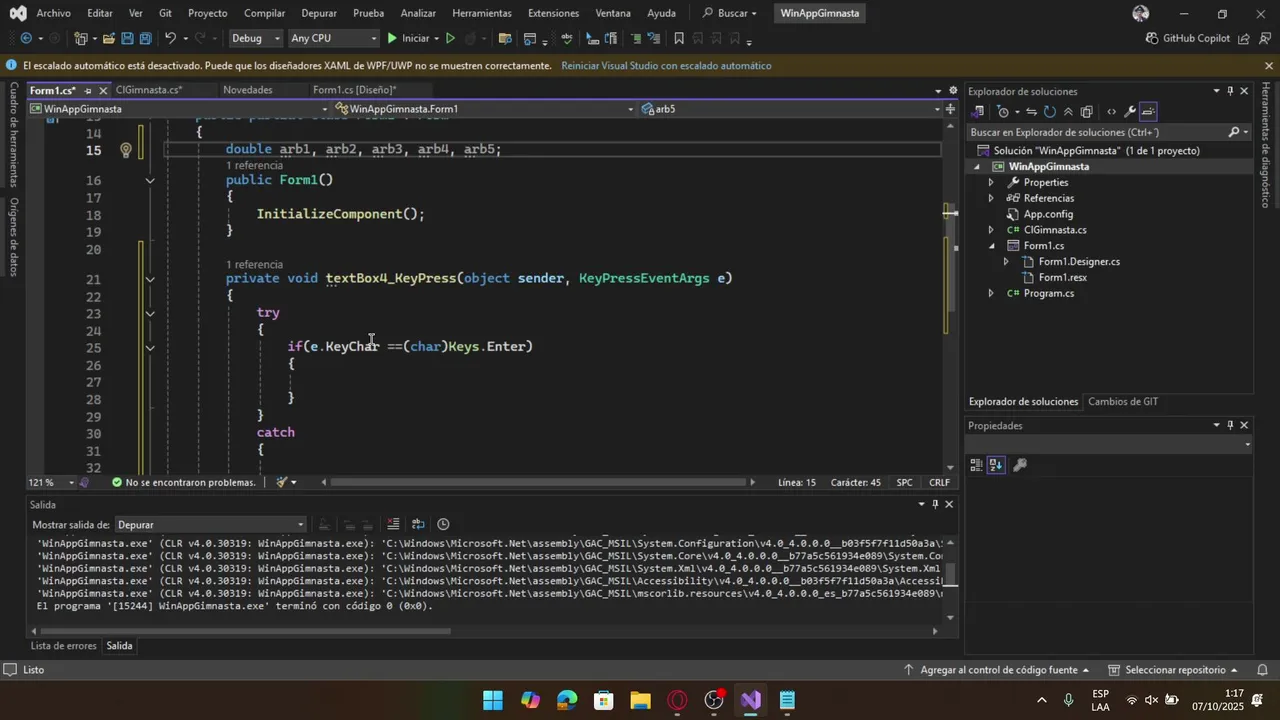Click Reiniciar Visual Studio con escalado automático link
Viewport: 1280px width, 720px height.
pos(666,66)
